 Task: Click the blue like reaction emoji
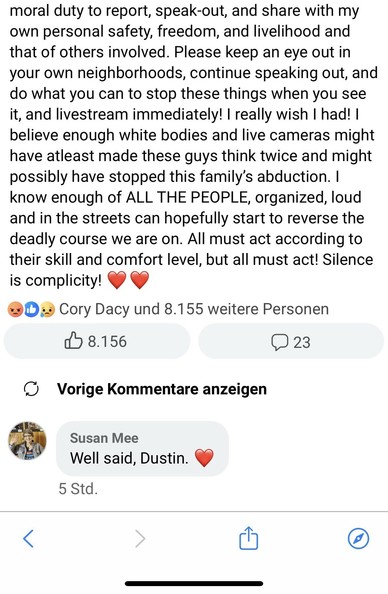31,310
